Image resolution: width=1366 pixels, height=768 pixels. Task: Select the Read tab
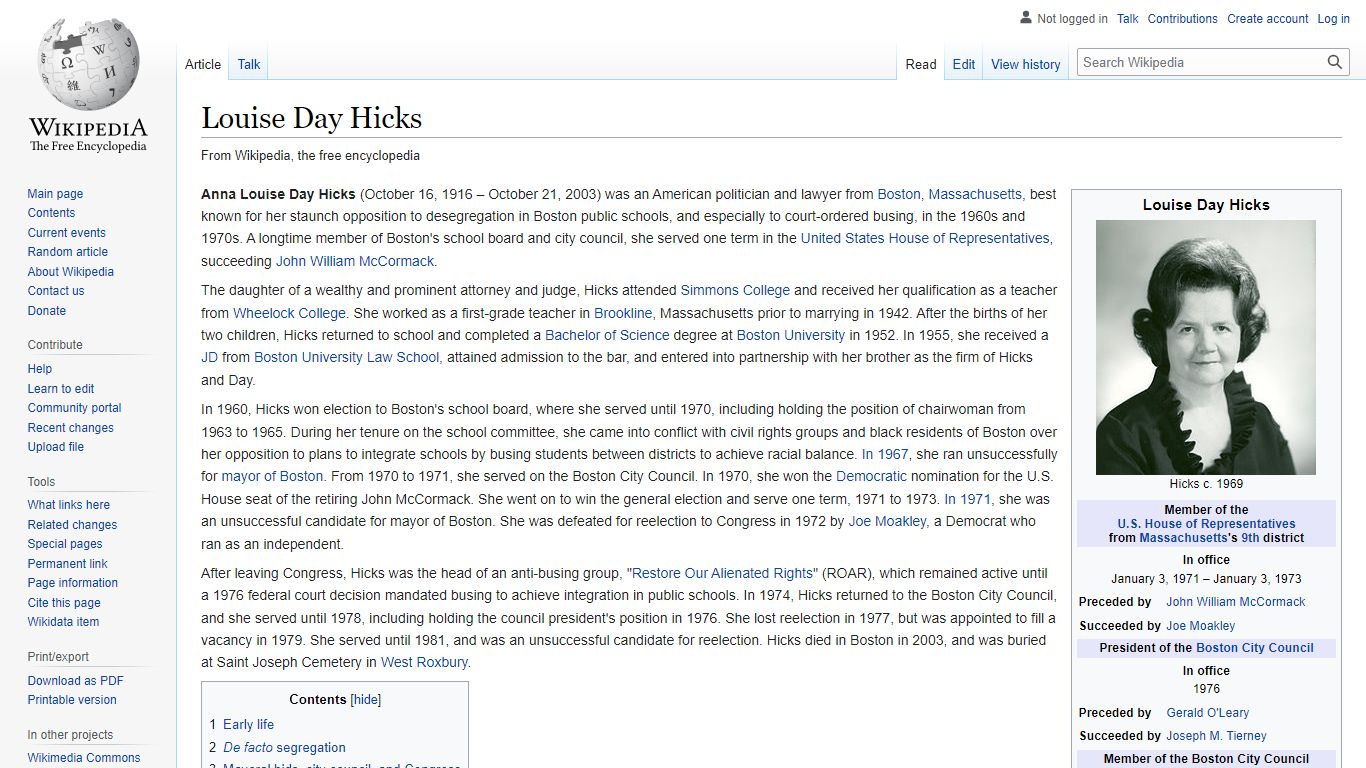[x=921, y=64]
